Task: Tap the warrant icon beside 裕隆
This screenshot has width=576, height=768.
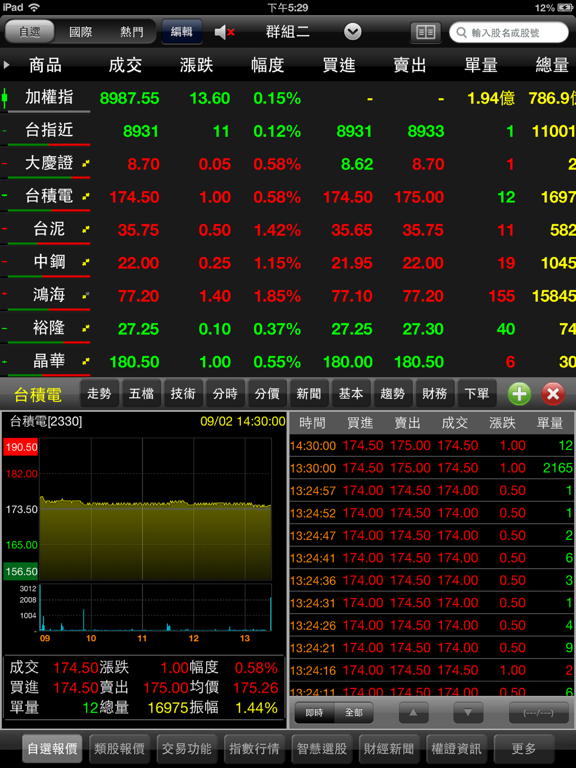Action: click(x=86, y=328)
